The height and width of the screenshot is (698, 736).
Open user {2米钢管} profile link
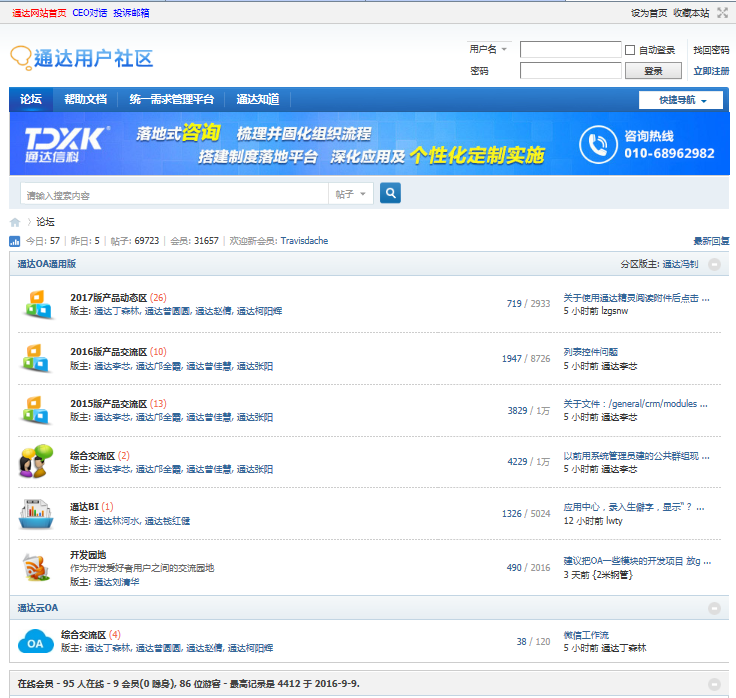pos(613,575)
